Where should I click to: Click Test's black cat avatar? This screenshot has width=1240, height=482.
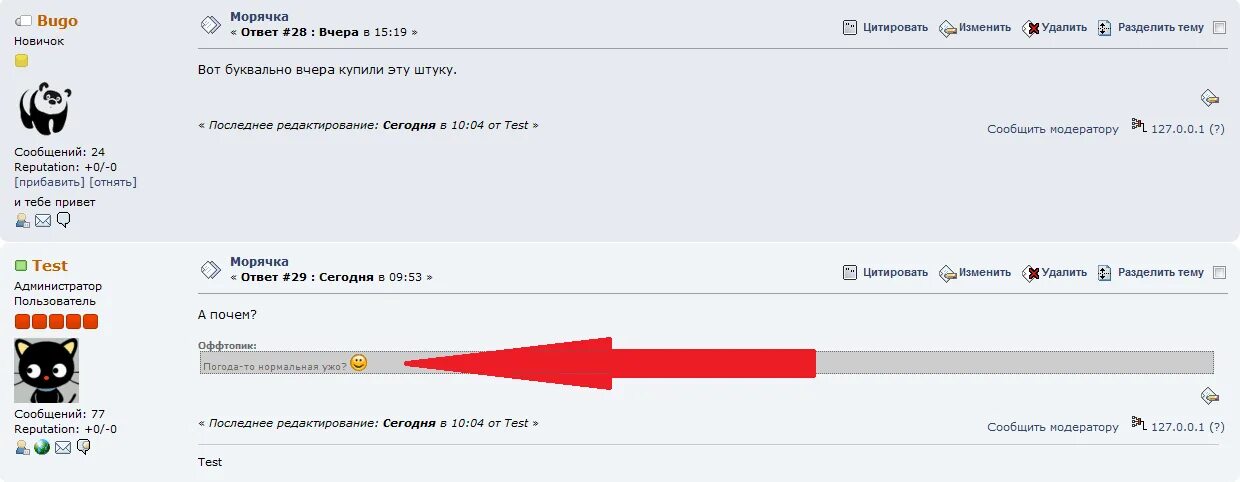point(46,370)
